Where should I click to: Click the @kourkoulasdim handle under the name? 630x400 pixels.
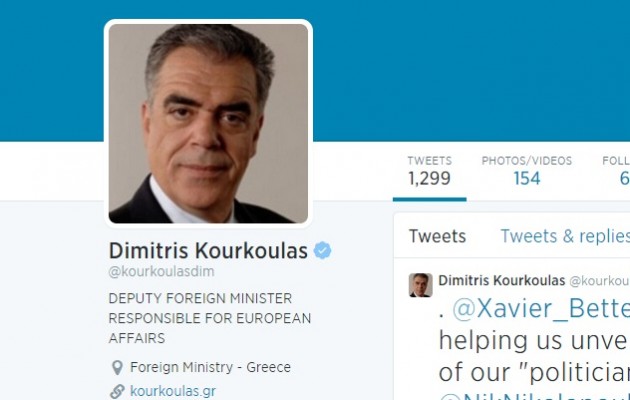pos(162,271)
